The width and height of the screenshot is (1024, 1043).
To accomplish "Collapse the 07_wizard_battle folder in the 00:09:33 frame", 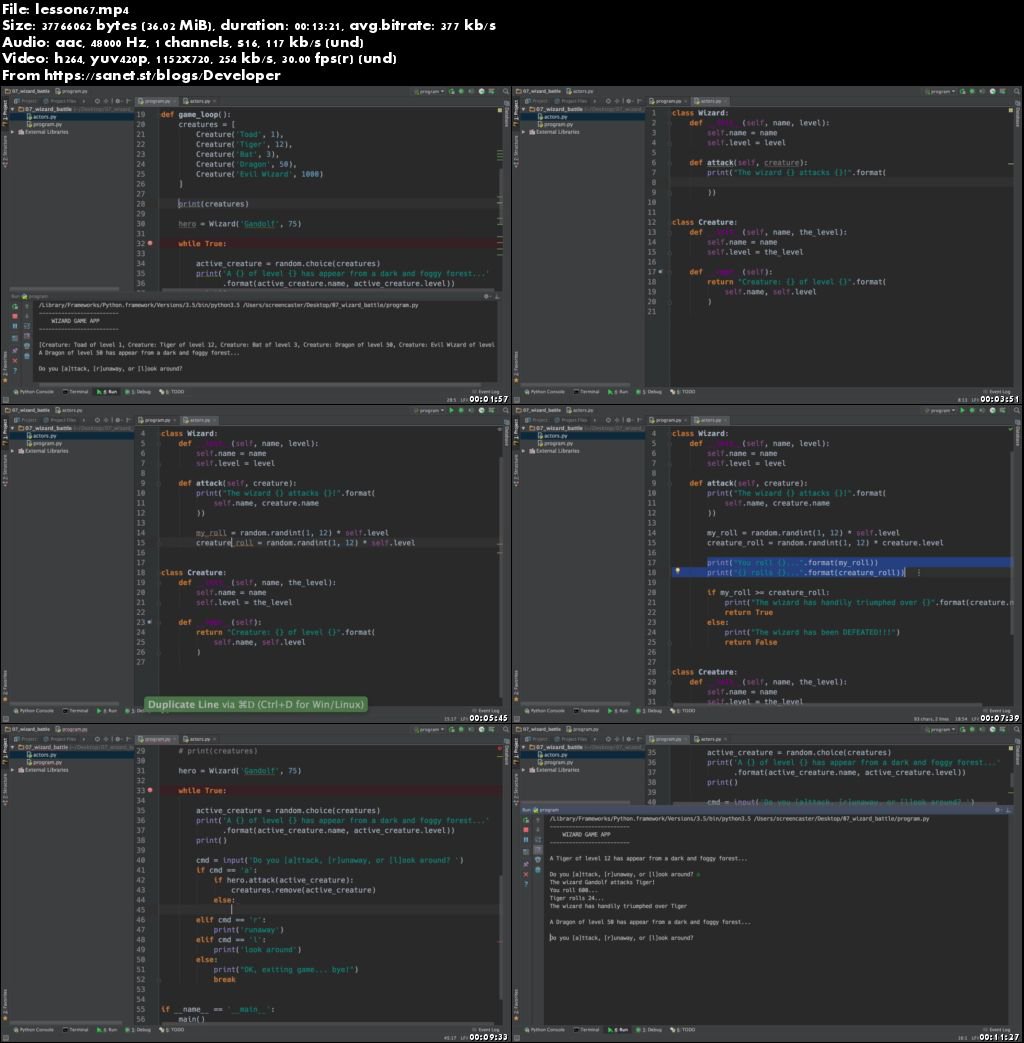I will click(13, 747).
